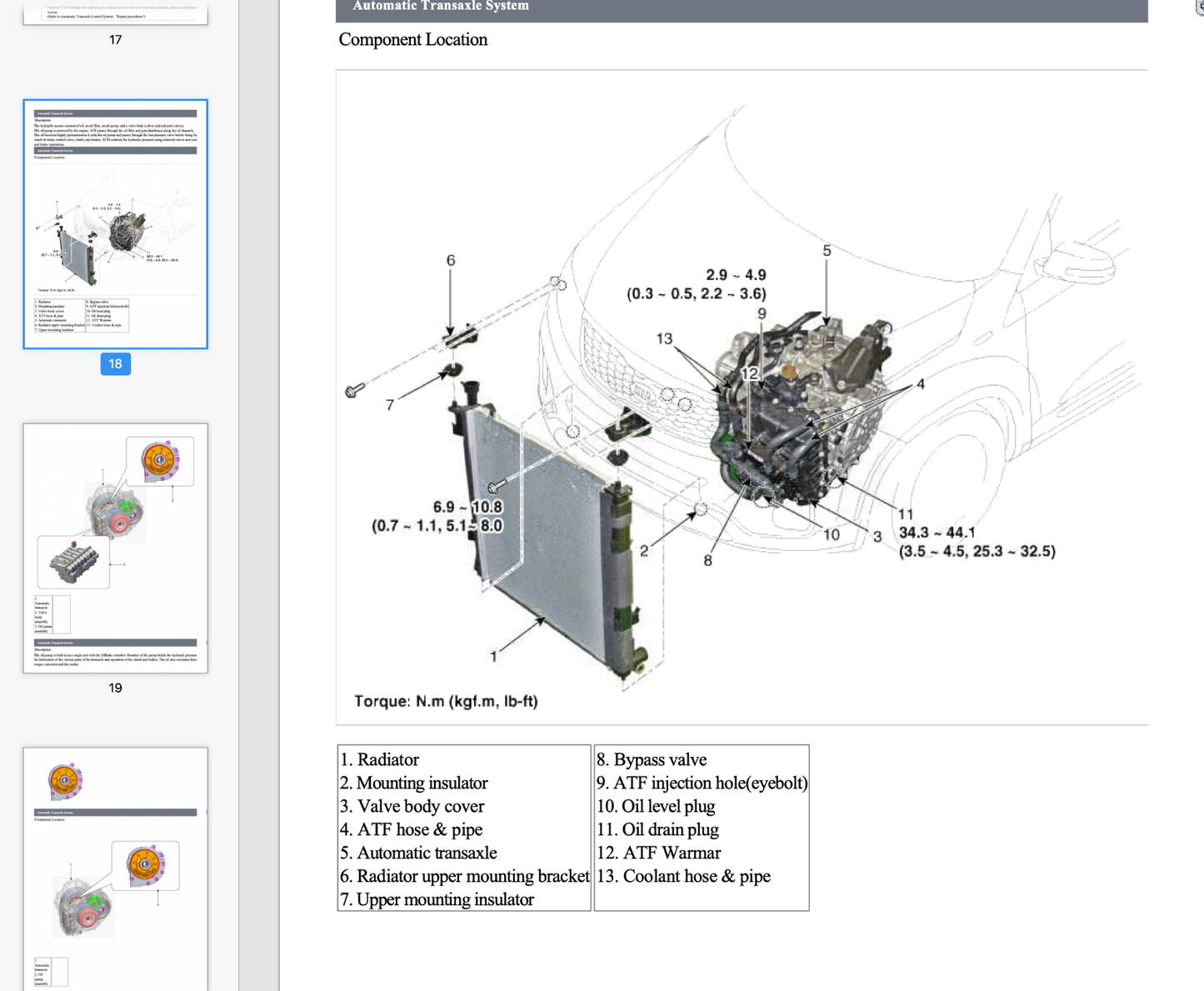Click the page number 17 label
Image resolution: width=1204 pixels, height=991 pixels.
(115, 40)
